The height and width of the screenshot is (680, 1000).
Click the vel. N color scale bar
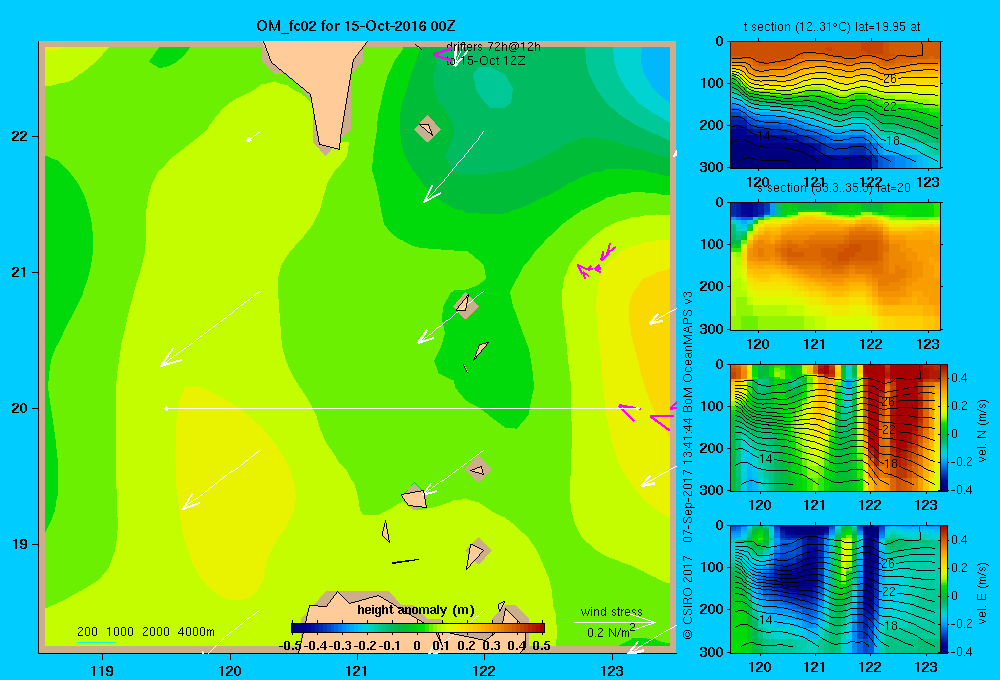pyautogui.click(x=945, y=427)
